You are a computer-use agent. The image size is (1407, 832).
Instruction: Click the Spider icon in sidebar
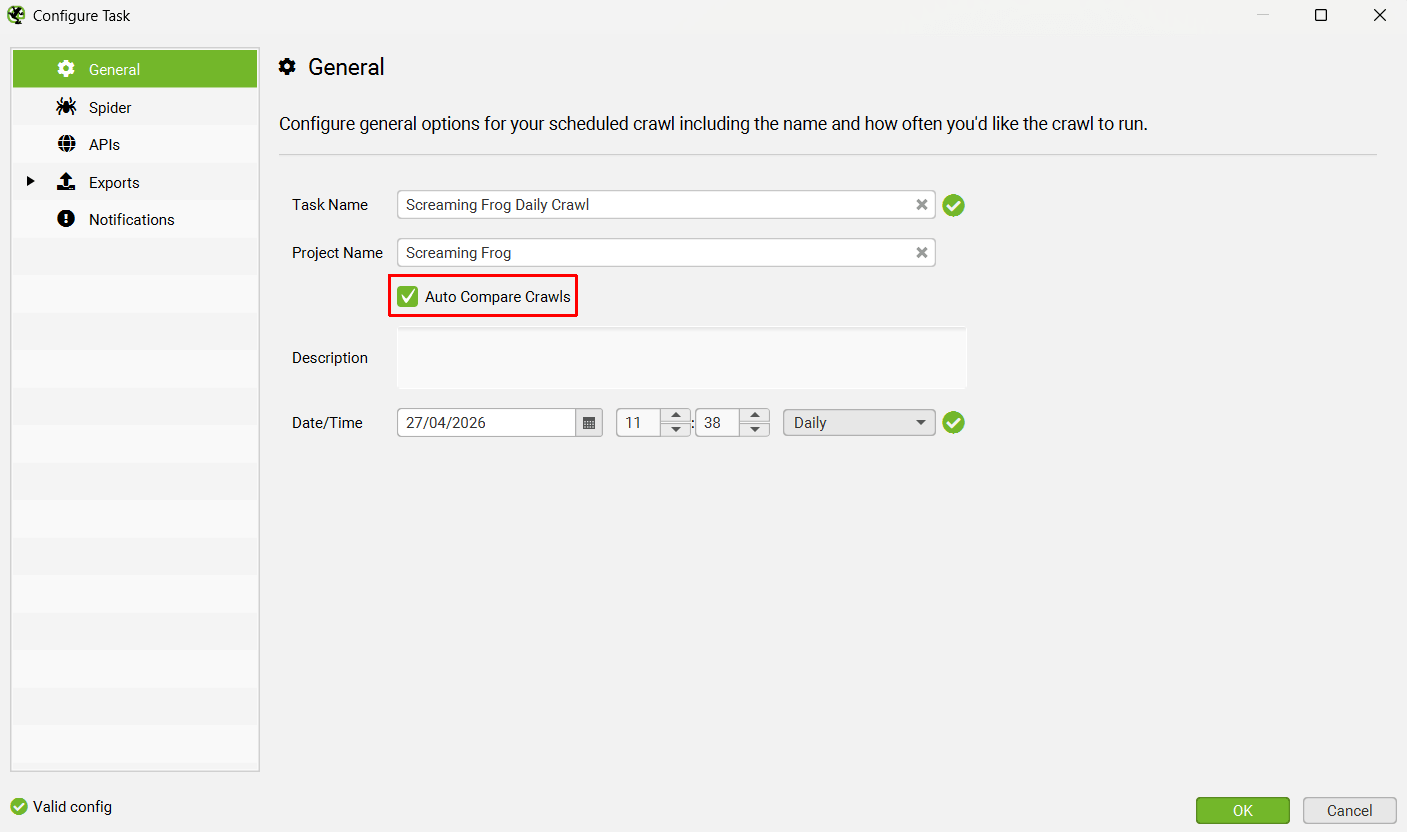click(66, 106)
